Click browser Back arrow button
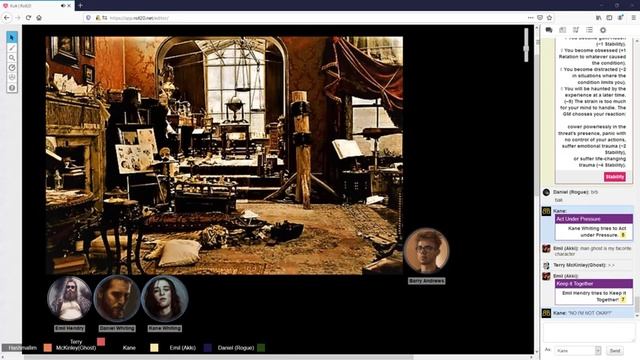This screenshot has width=640, height=360. (x=7, y=18)
